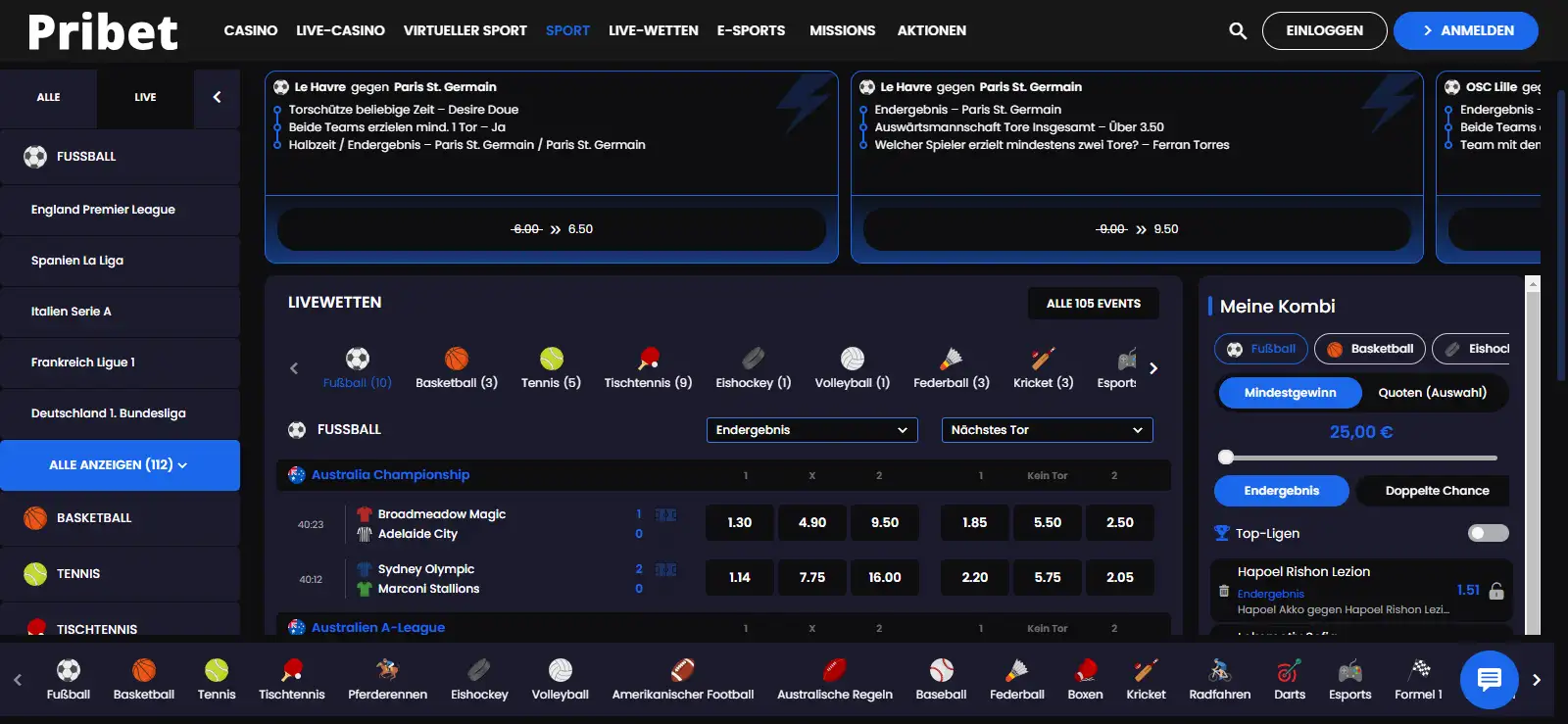The height and width of the screenshot is (724, 1568).
Task: Go to LIVE-WETTEN in the top navigation
Action: point(654,30)
